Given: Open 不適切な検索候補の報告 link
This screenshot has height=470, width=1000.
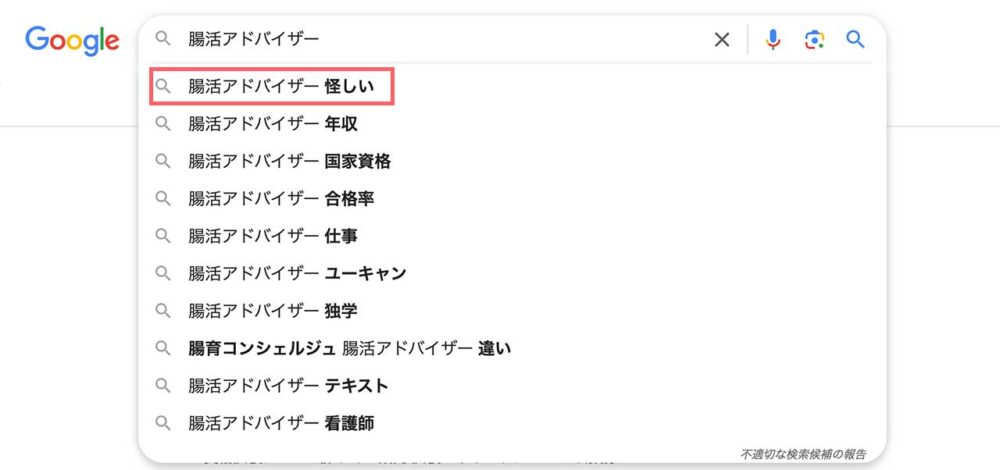Looking at the screenshot, I should [803, 455].
